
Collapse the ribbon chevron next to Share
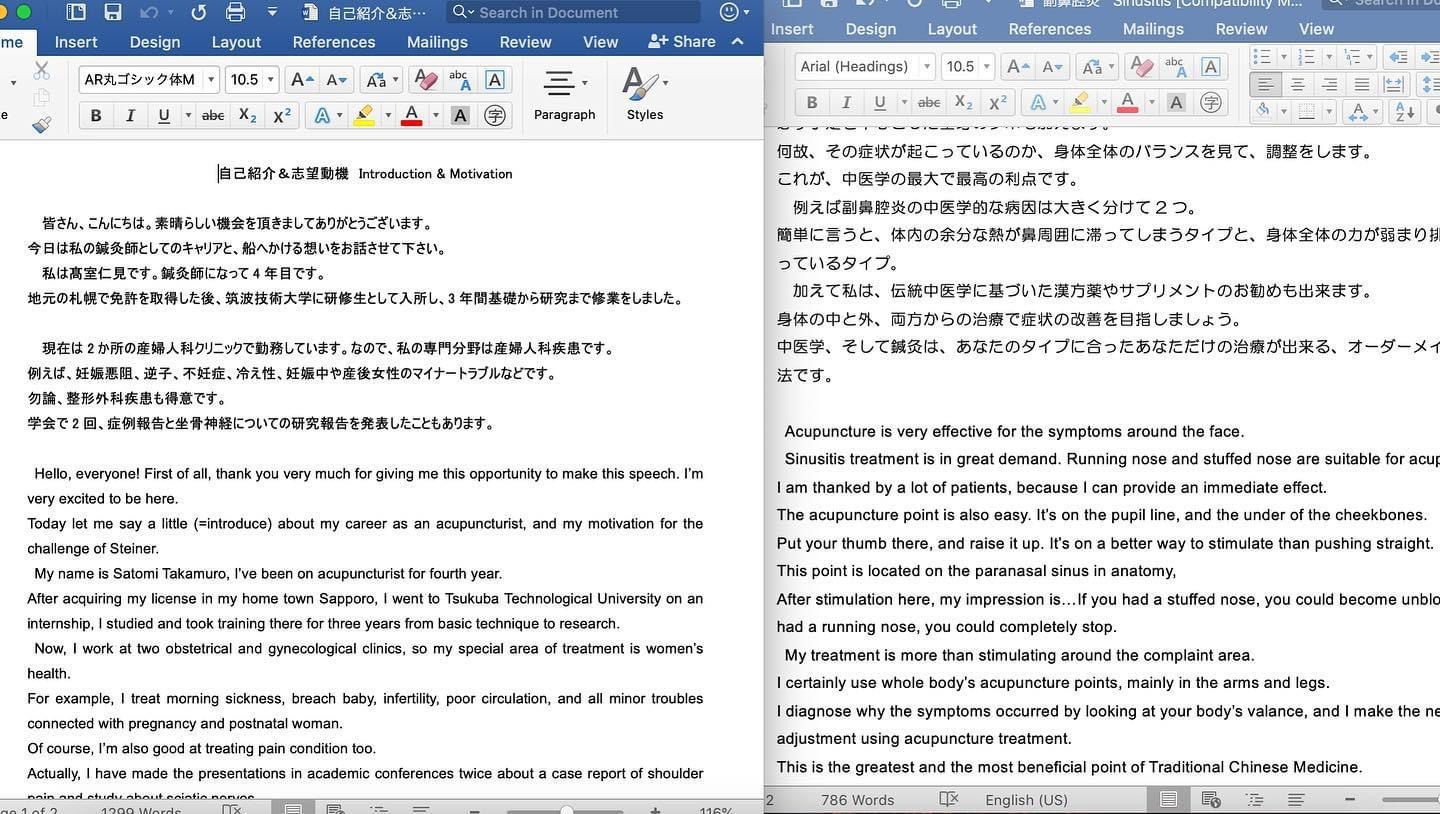pos(738,41)
